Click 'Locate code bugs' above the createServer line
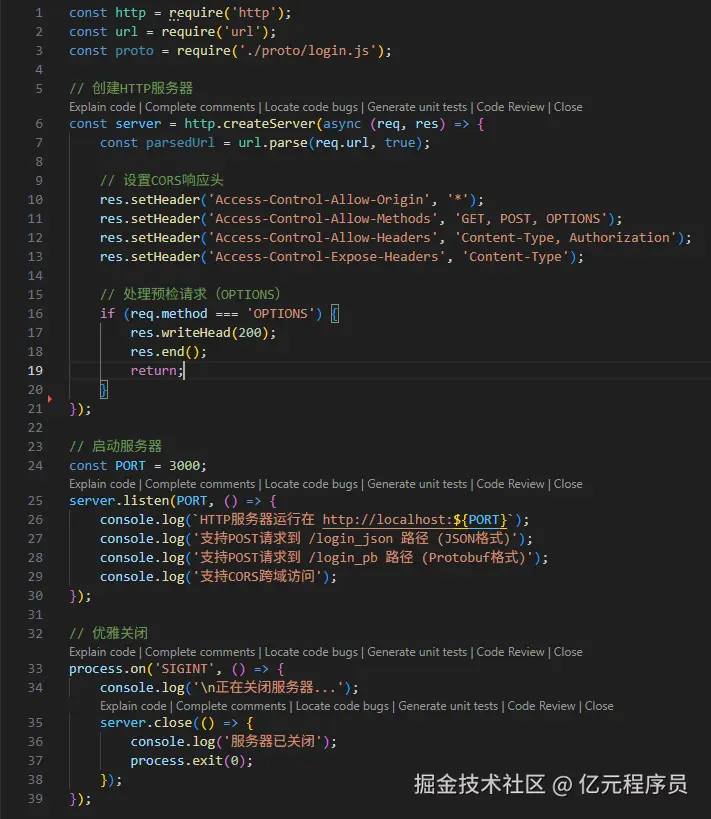Image resolution: width=711 pixels, height=819 pixels. (x=311, y=107)
